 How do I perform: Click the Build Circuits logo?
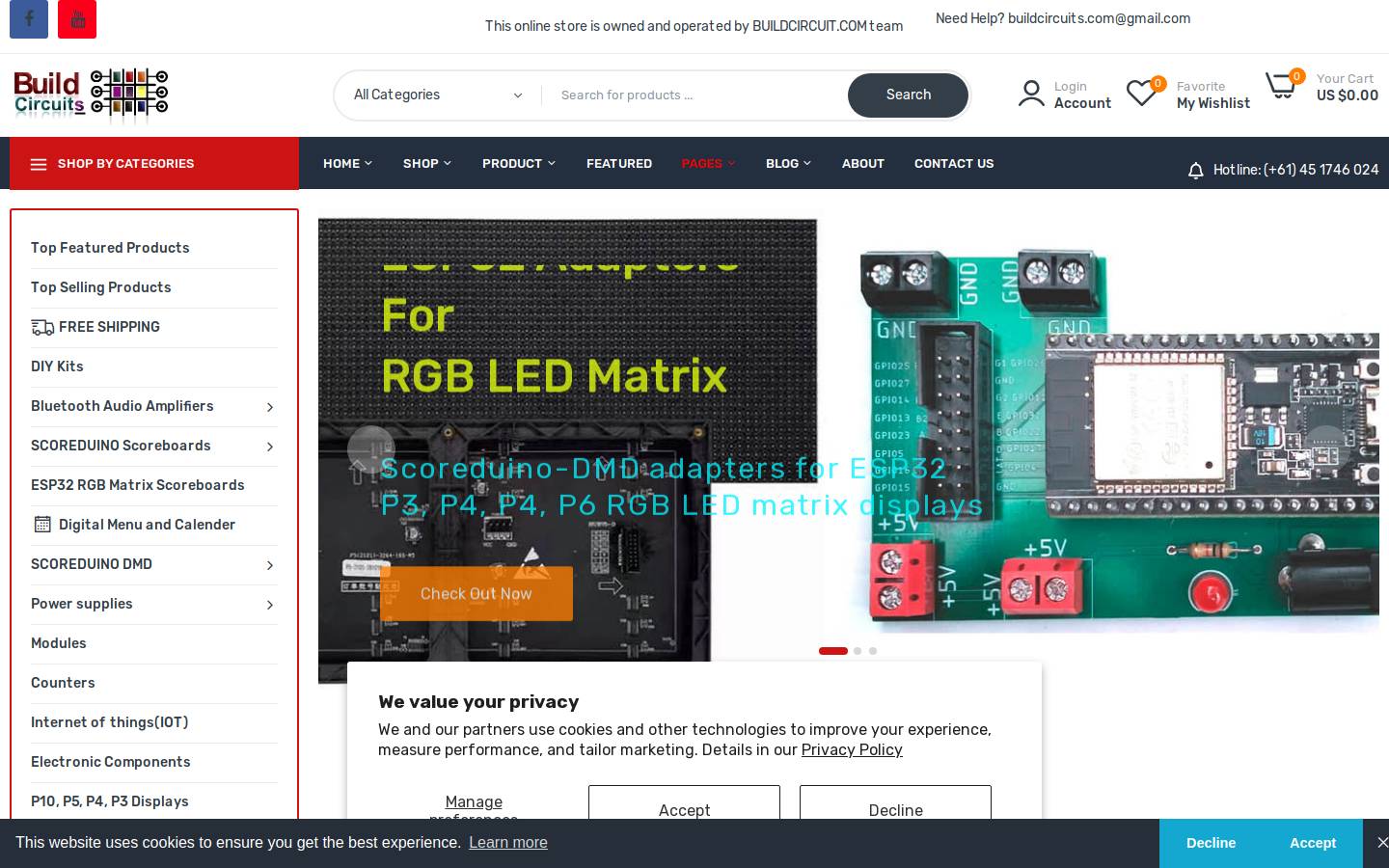[91, 95]
